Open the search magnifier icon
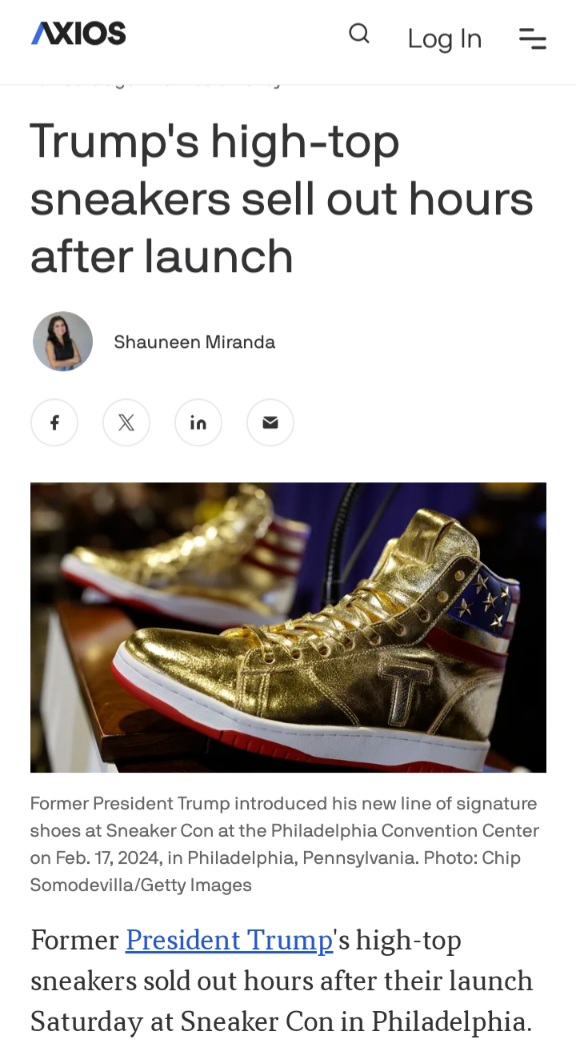The image size is (576, 1051). coord(359,33)
